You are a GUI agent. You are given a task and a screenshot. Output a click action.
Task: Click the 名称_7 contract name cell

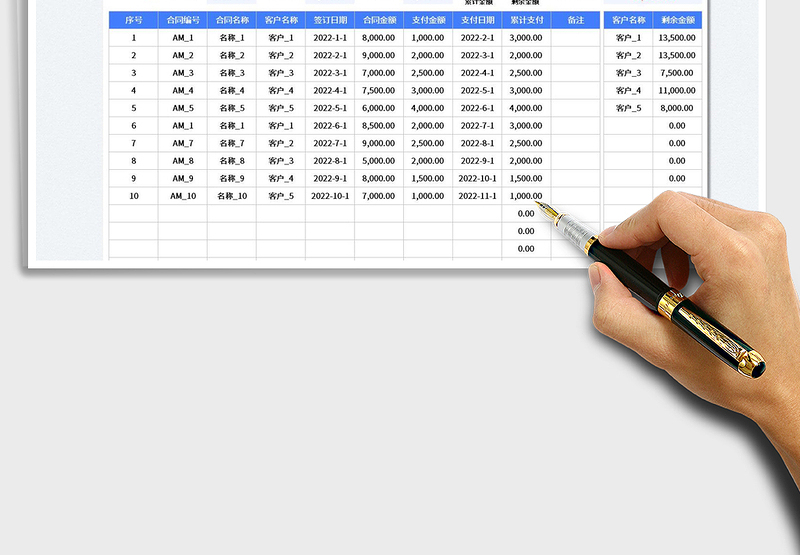pyautogui.click(x=232, y=143)
